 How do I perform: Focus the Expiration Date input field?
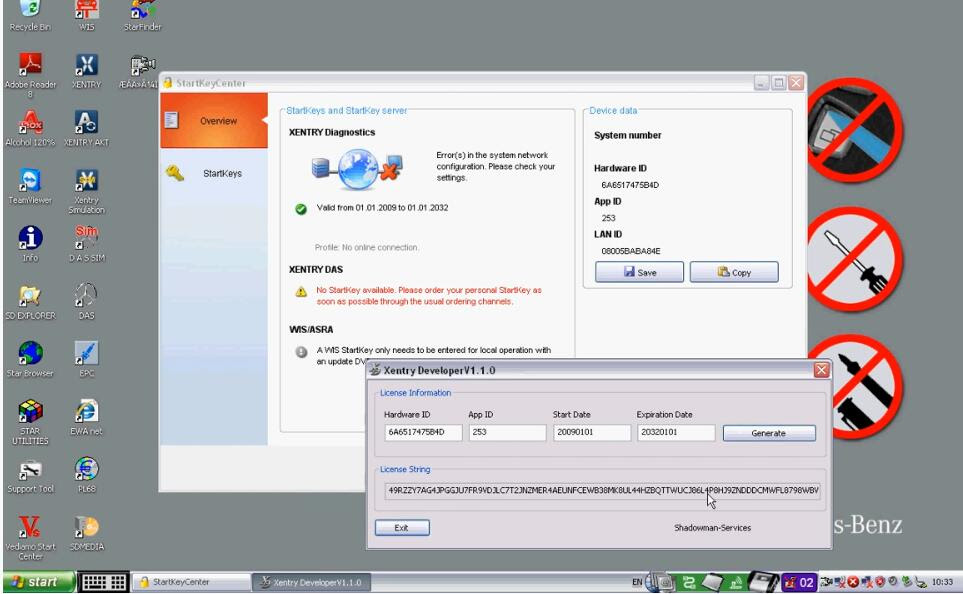click(x=676, y=432)
